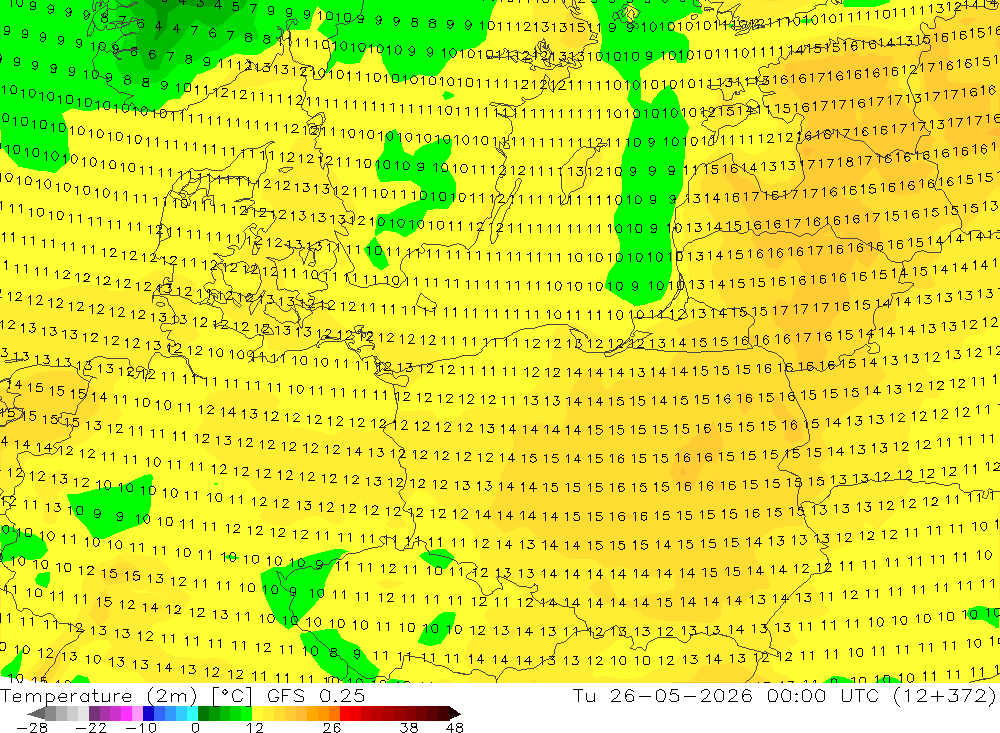Viewport: 1000px width, 733px height.
Task: Click the '(12+372)' forecast hour label
Action: [944, 695]
